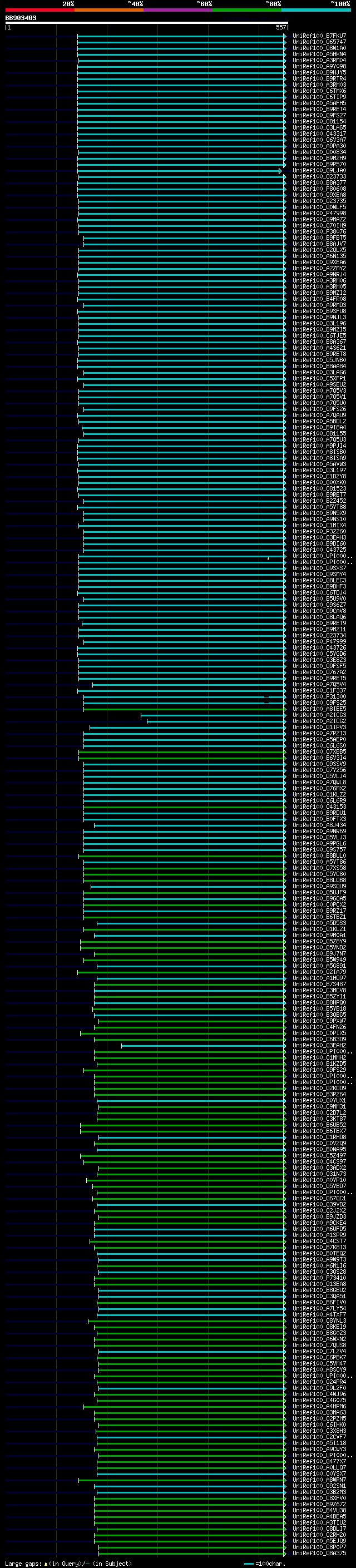Select UniRef100_A8WRN7 label
Image resolution: width=356 pixels, height=1568 pixels.
[319, 1480]
